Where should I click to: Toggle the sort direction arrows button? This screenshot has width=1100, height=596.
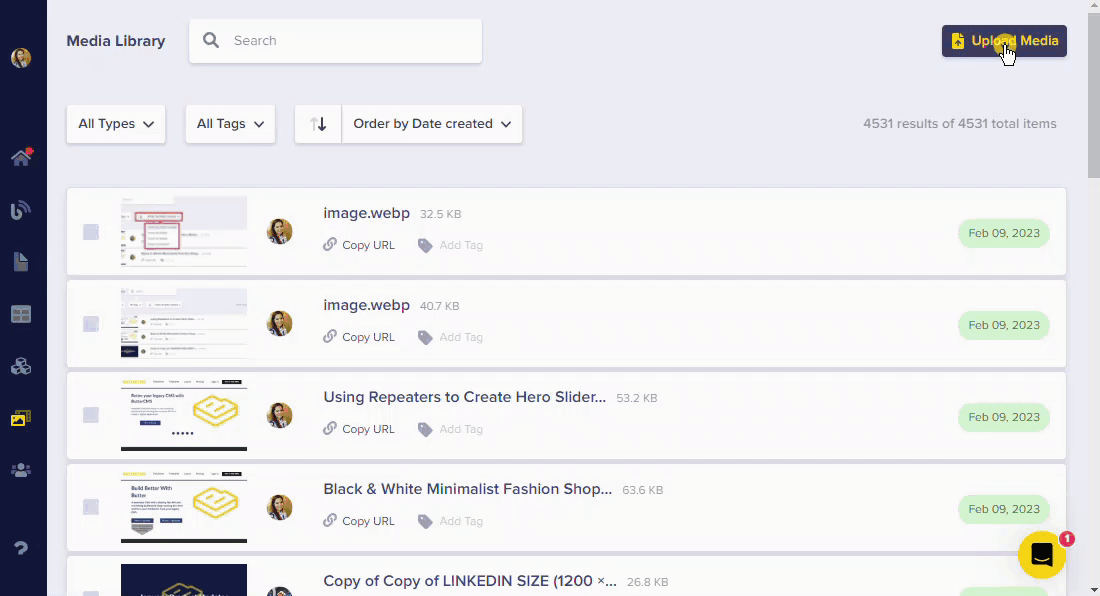(x=318, y=124)
